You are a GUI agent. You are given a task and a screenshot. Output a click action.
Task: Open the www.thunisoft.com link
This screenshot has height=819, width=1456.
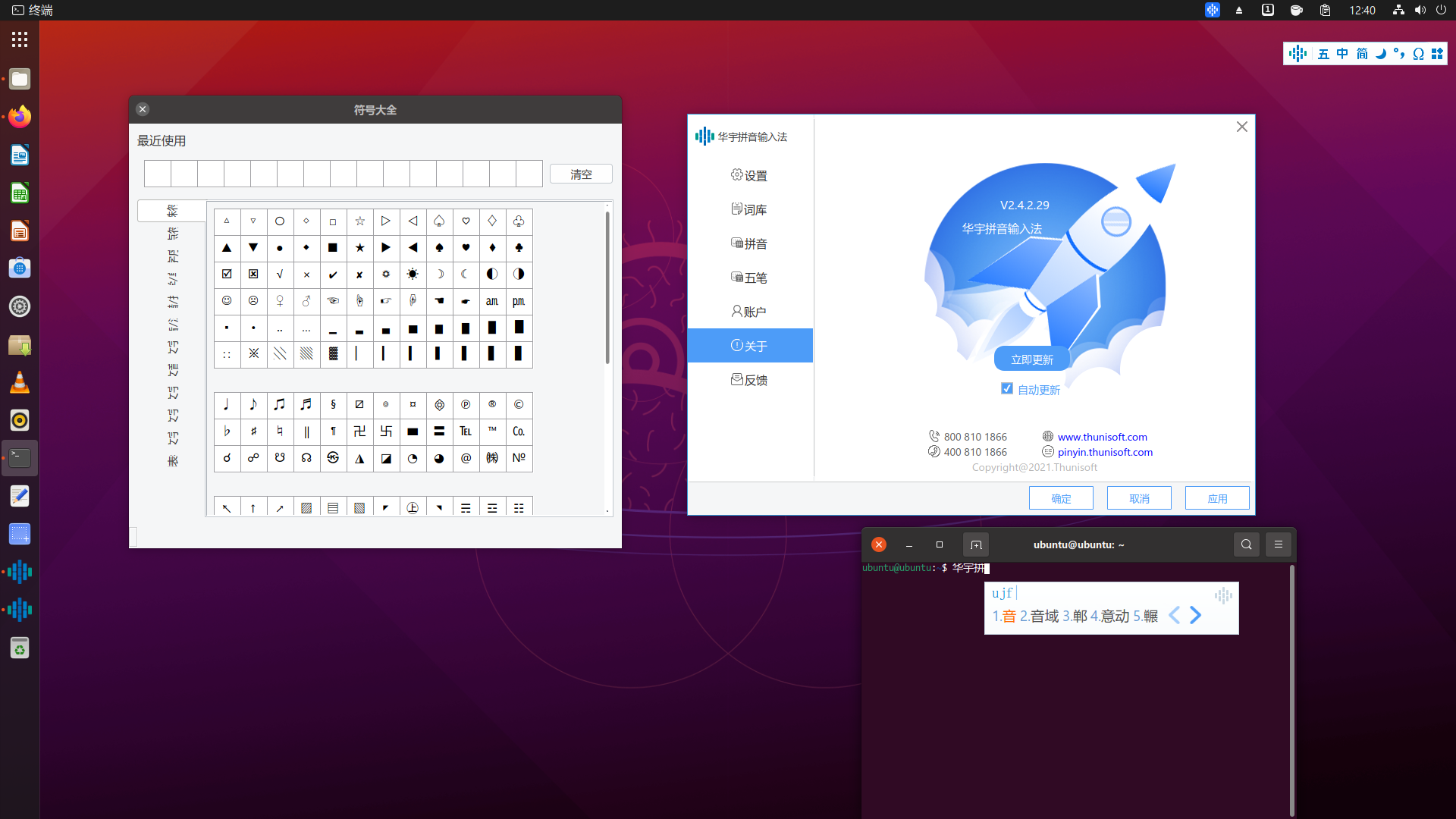[1102, 437]
